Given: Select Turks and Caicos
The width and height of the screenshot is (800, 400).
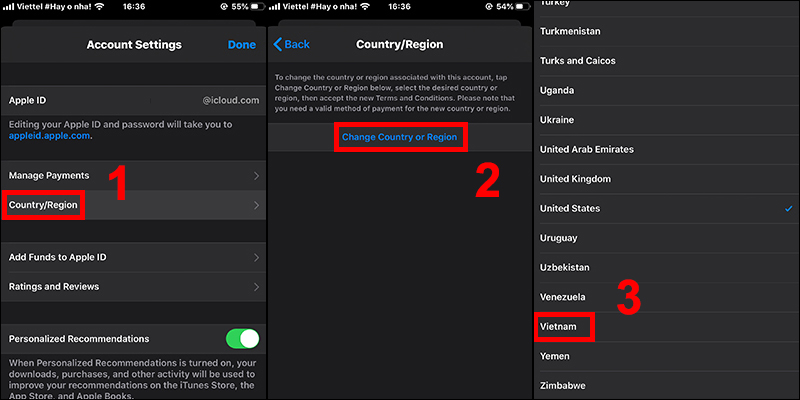Looking at the screenshot, I should point(666,61).
